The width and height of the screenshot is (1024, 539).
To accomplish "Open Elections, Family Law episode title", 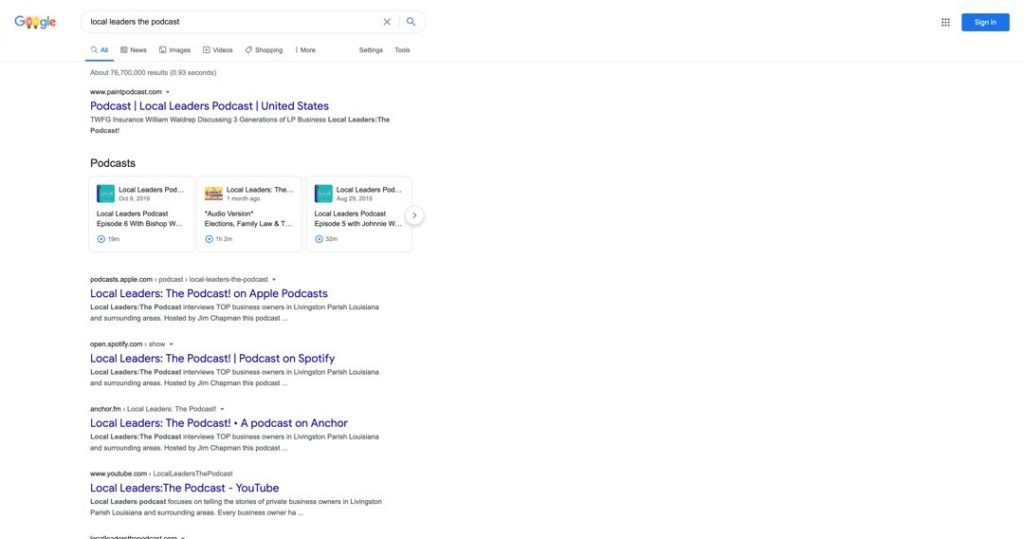I will click(248, 219).
